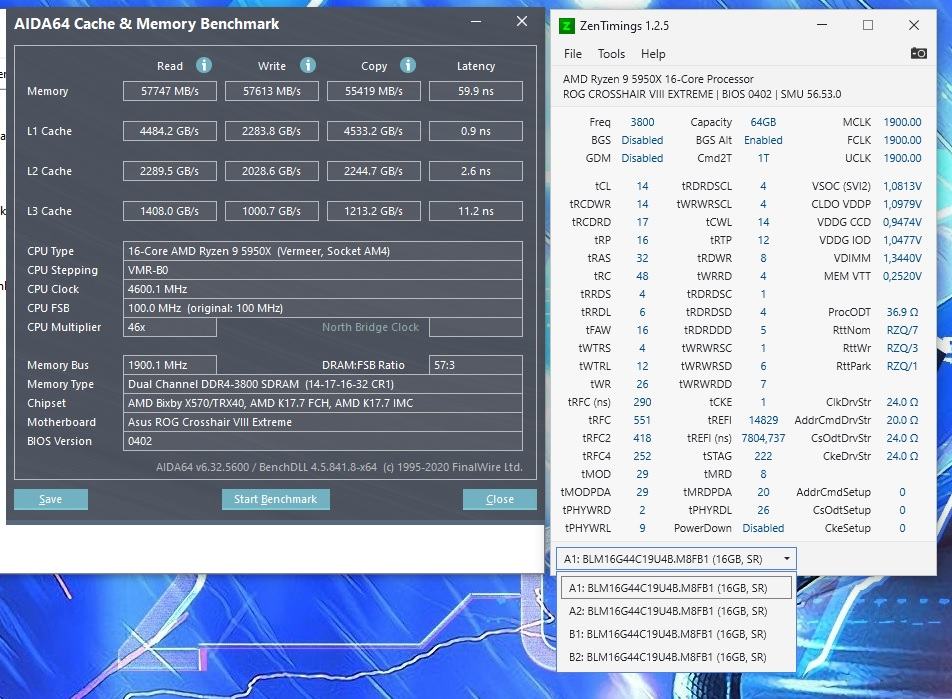Click the ZenTimings camera screenshot icon
Screen dimensions: 952x699
pyautogui.click(x=919, y=53)
